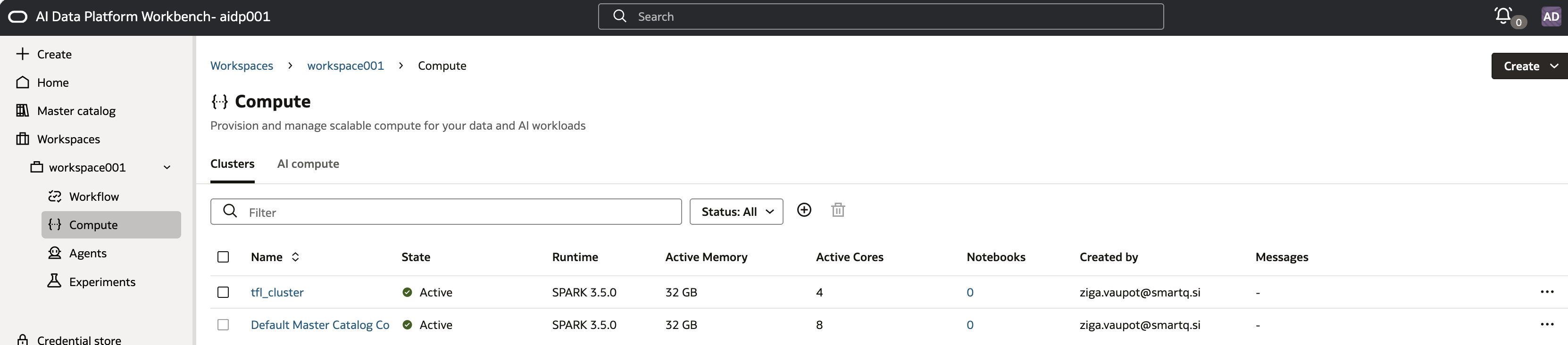Screen dimensions: 1568x345
Task: Open the tfl_cluster link
Action: 277,292
